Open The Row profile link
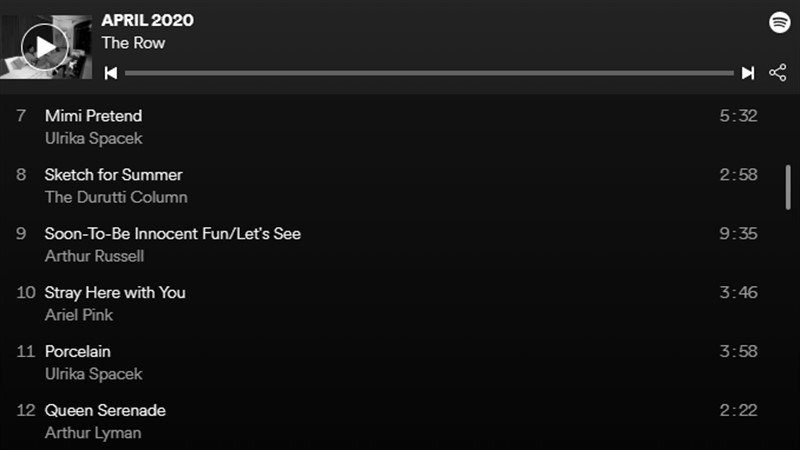This screenshot has height=450, width=800. click(133, 43)
